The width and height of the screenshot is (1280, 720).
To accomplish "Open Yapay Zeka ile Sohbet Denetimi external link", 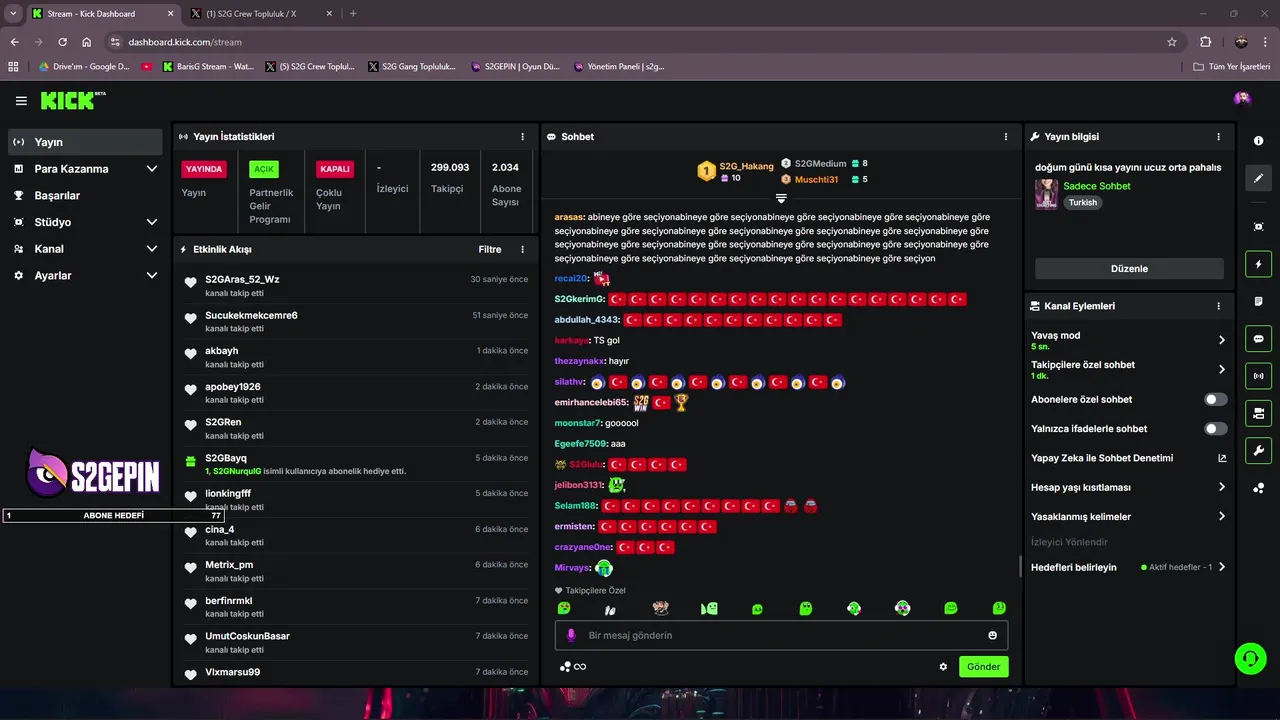I will tap(1221, 458).
